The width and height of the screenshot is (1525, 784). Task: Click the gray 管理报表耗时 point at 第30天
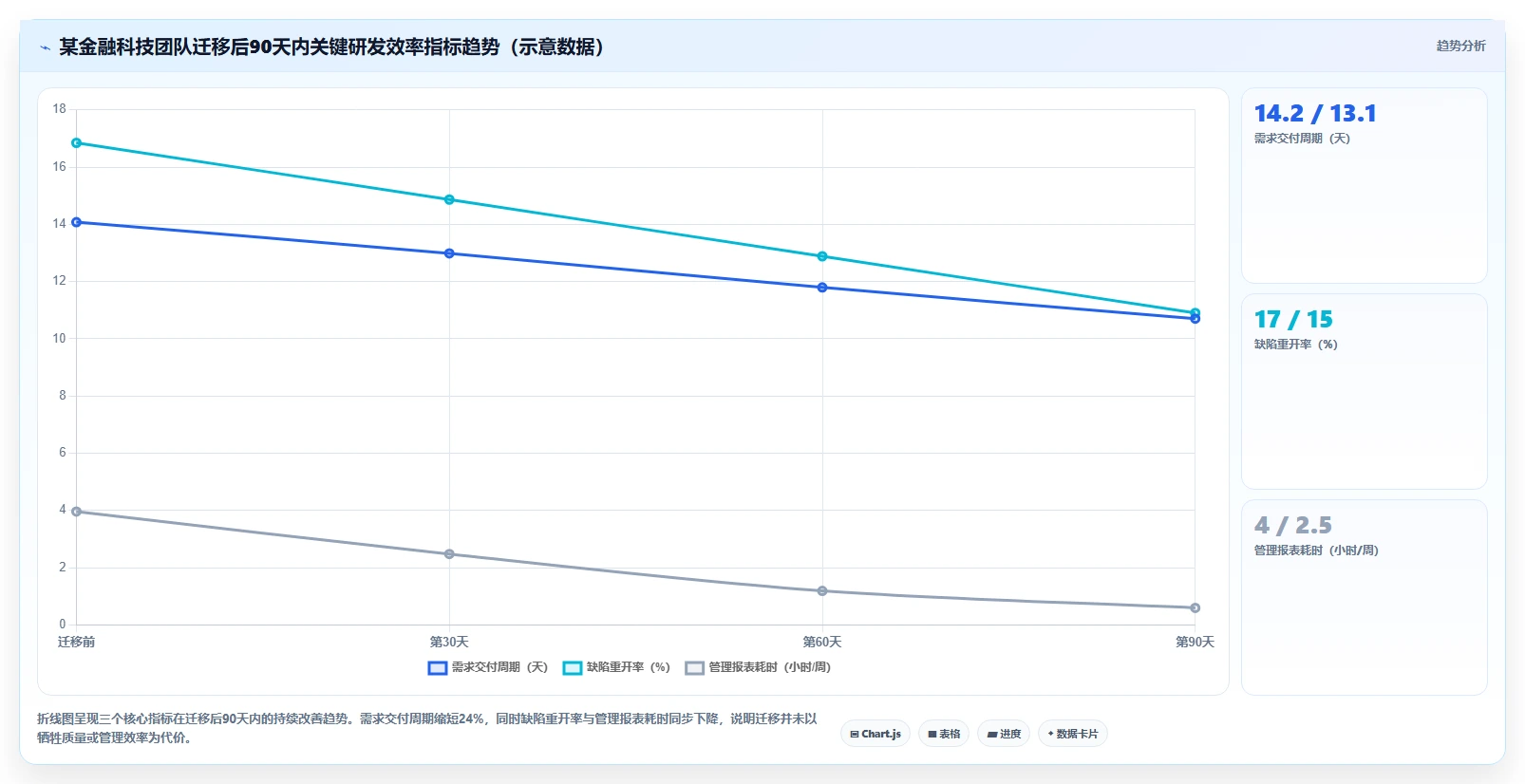point(449,554)
